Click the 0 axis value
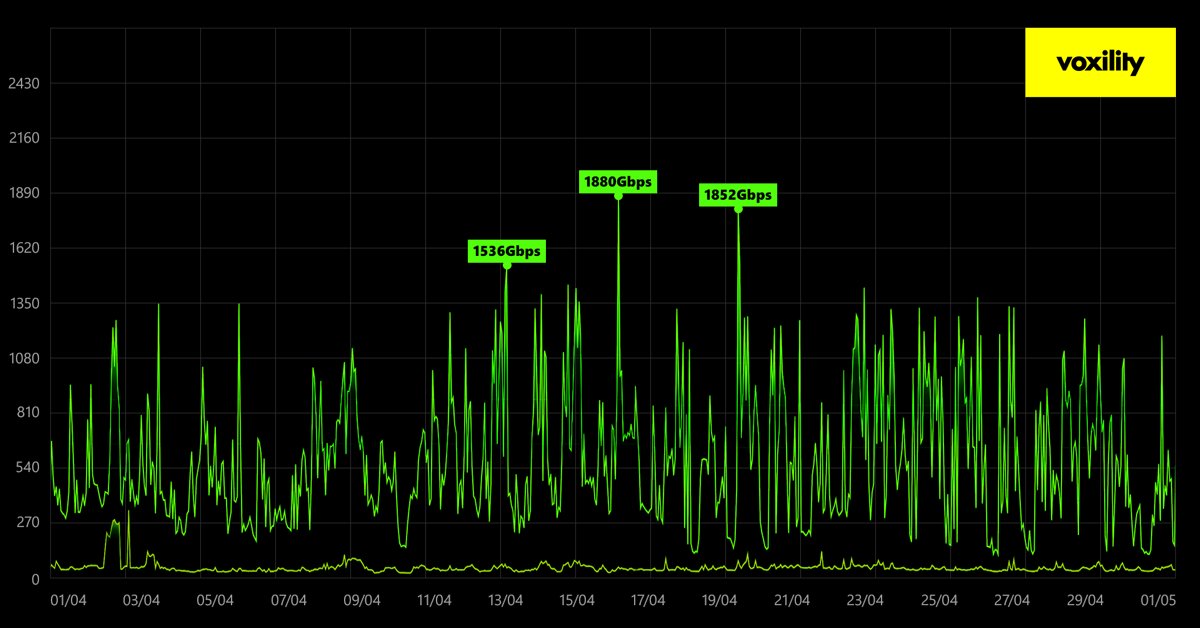Viewport: 1200px width, 628px height. [x=34, y=578]
